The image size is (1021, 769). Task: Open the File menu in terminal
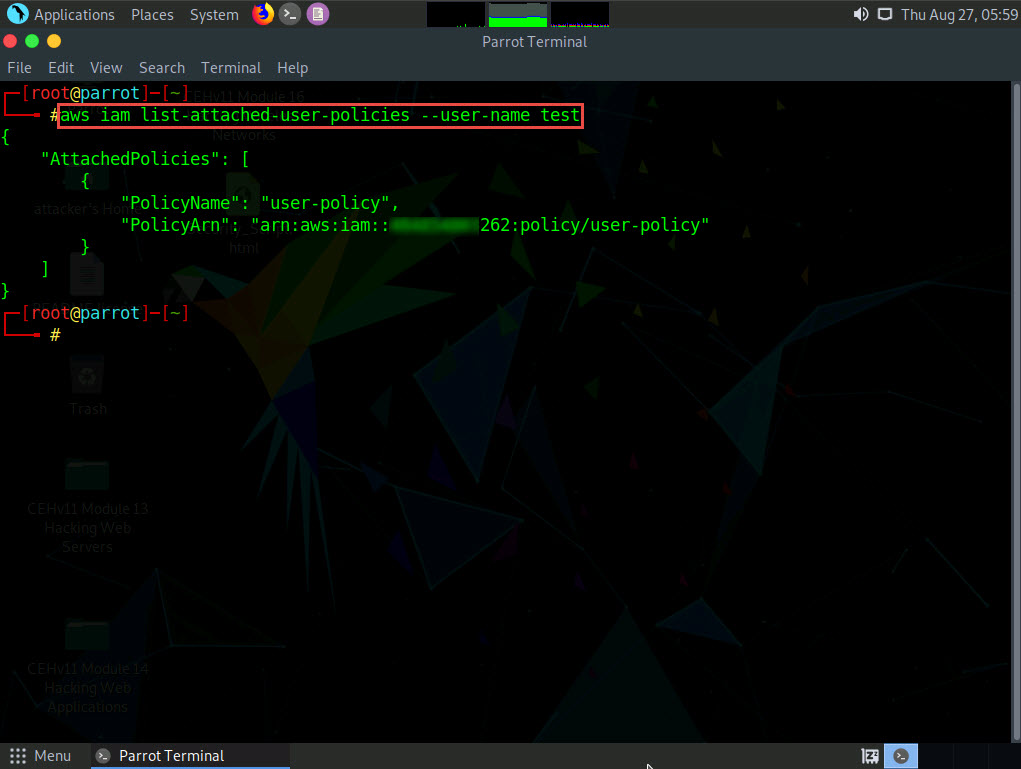tap(19, 68)
